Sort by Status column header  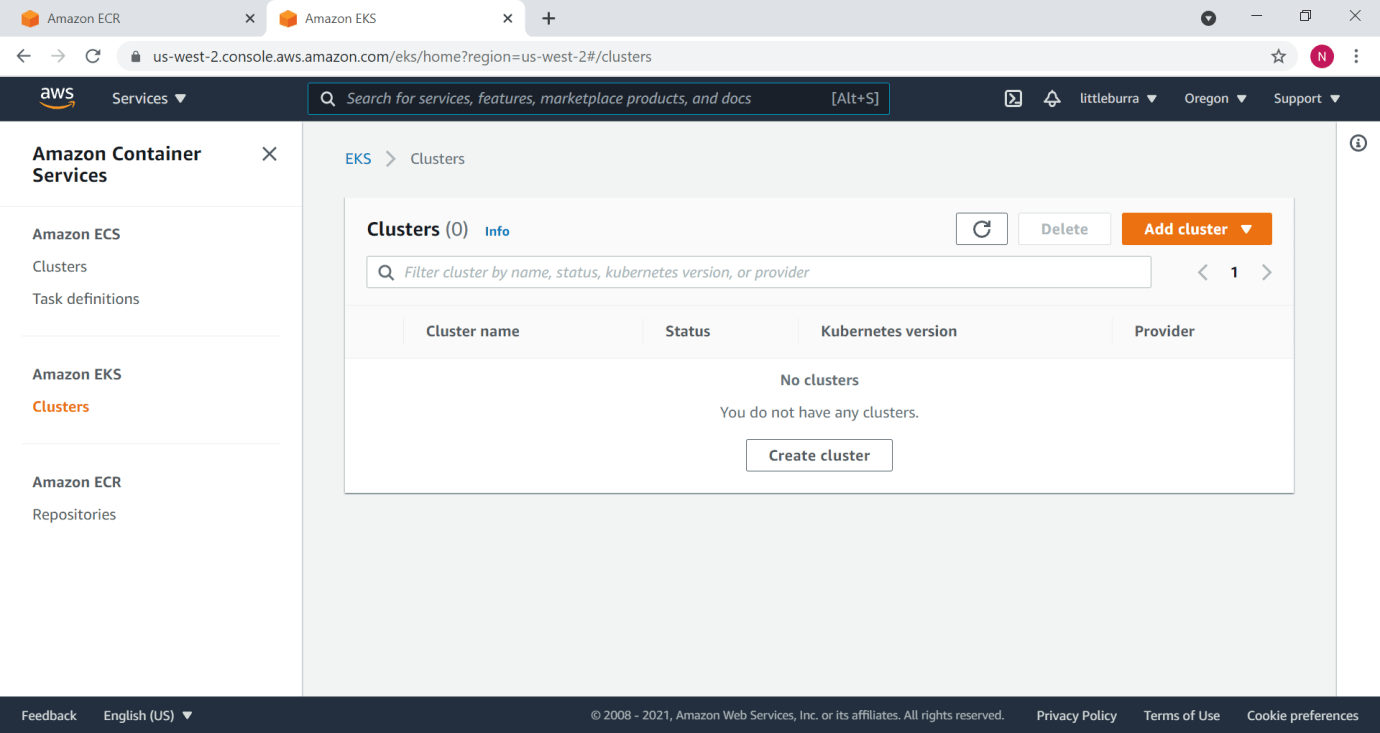tap(688, 331)
